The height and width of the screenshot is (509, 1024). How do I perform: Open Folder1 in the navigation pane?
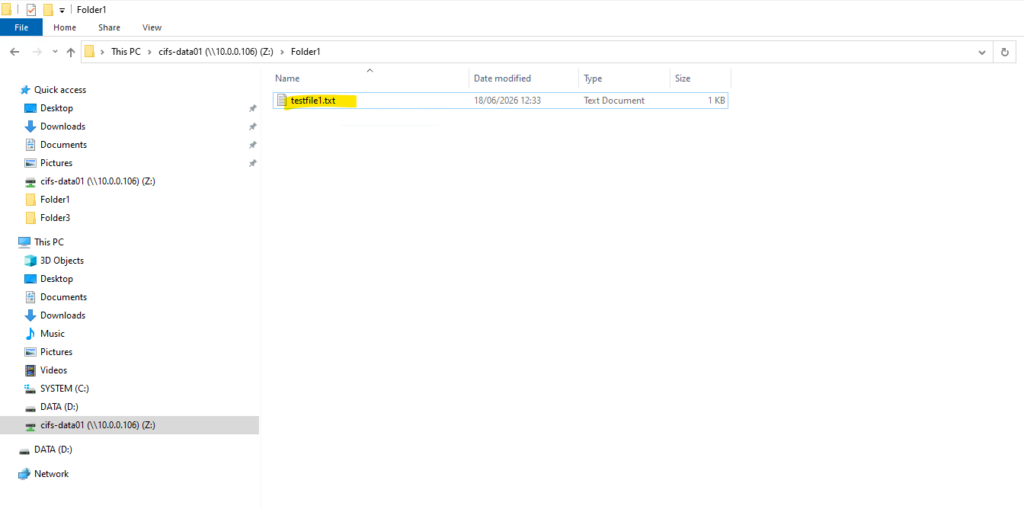point(55,199)
